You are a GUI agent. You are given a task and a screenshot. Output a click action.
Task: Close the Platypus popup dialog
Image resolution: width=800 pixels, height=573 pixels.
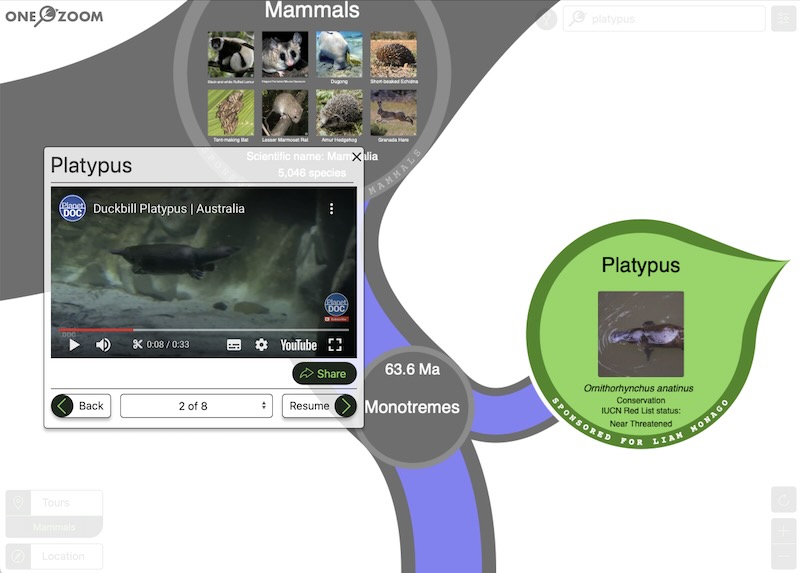pos(357,156)
